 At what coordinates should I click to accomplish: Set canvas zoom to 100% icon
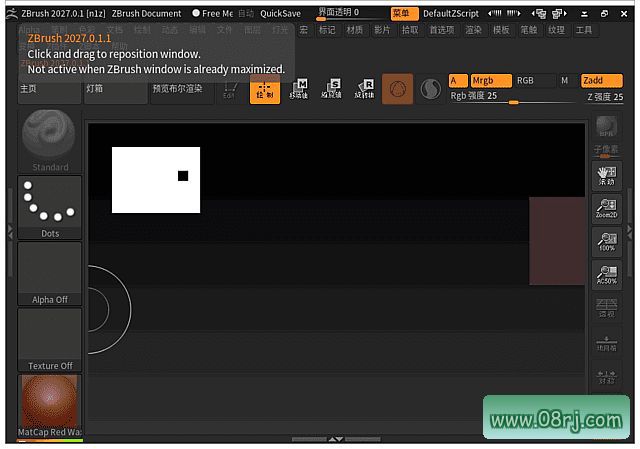pos(607,242)
